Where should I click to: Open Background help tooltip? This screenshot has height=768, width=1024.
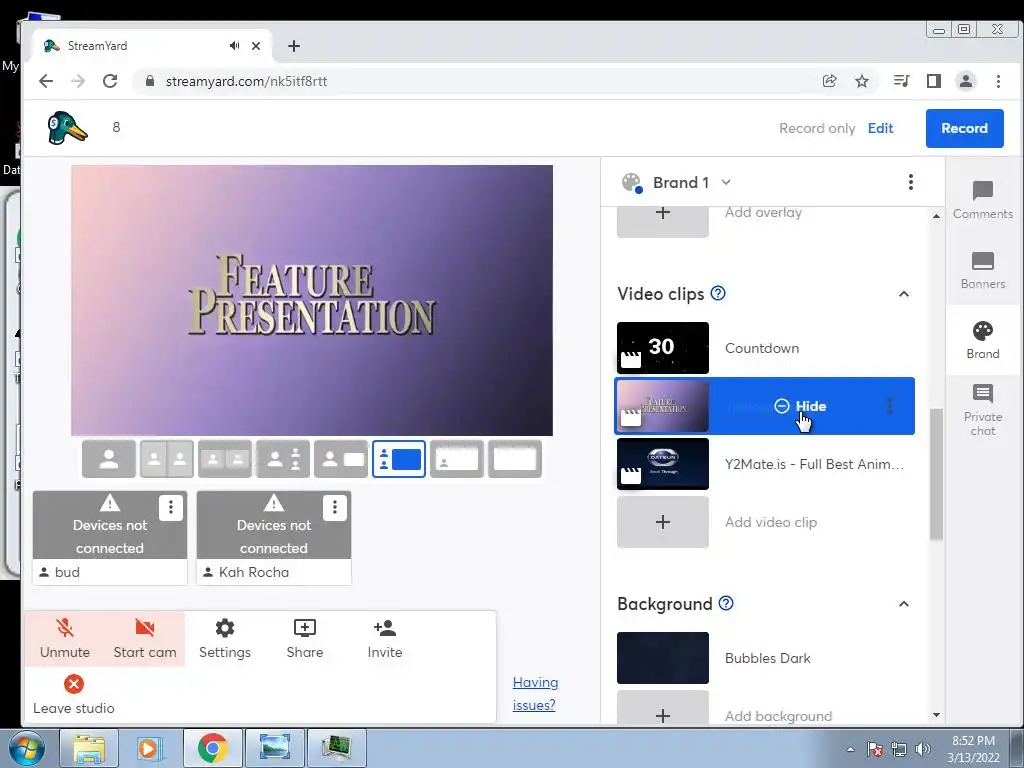pos(726,603)
